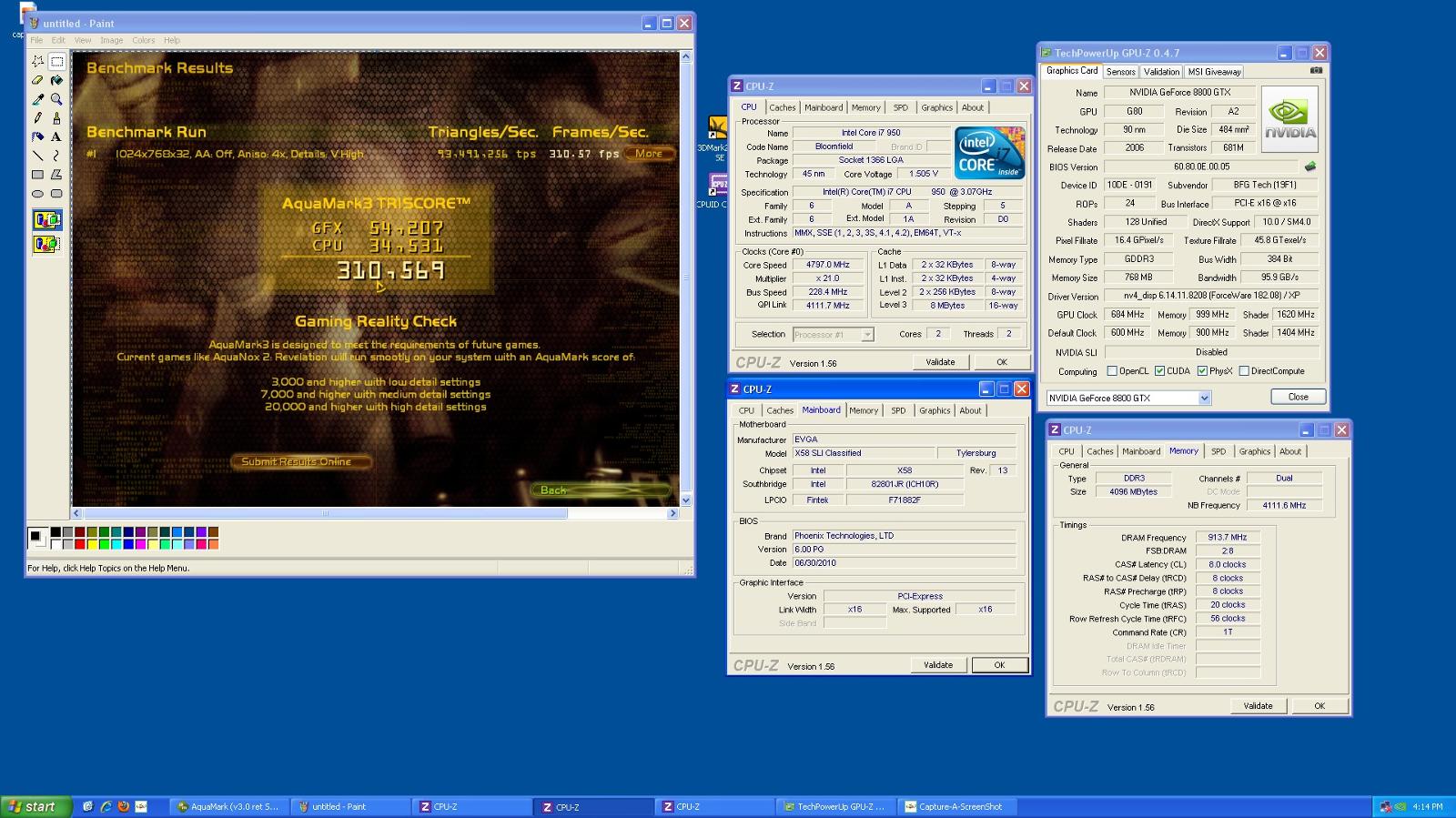Pick the bright green color swatch
Screen dimensions: 1456x818
[x=104, y=544]
